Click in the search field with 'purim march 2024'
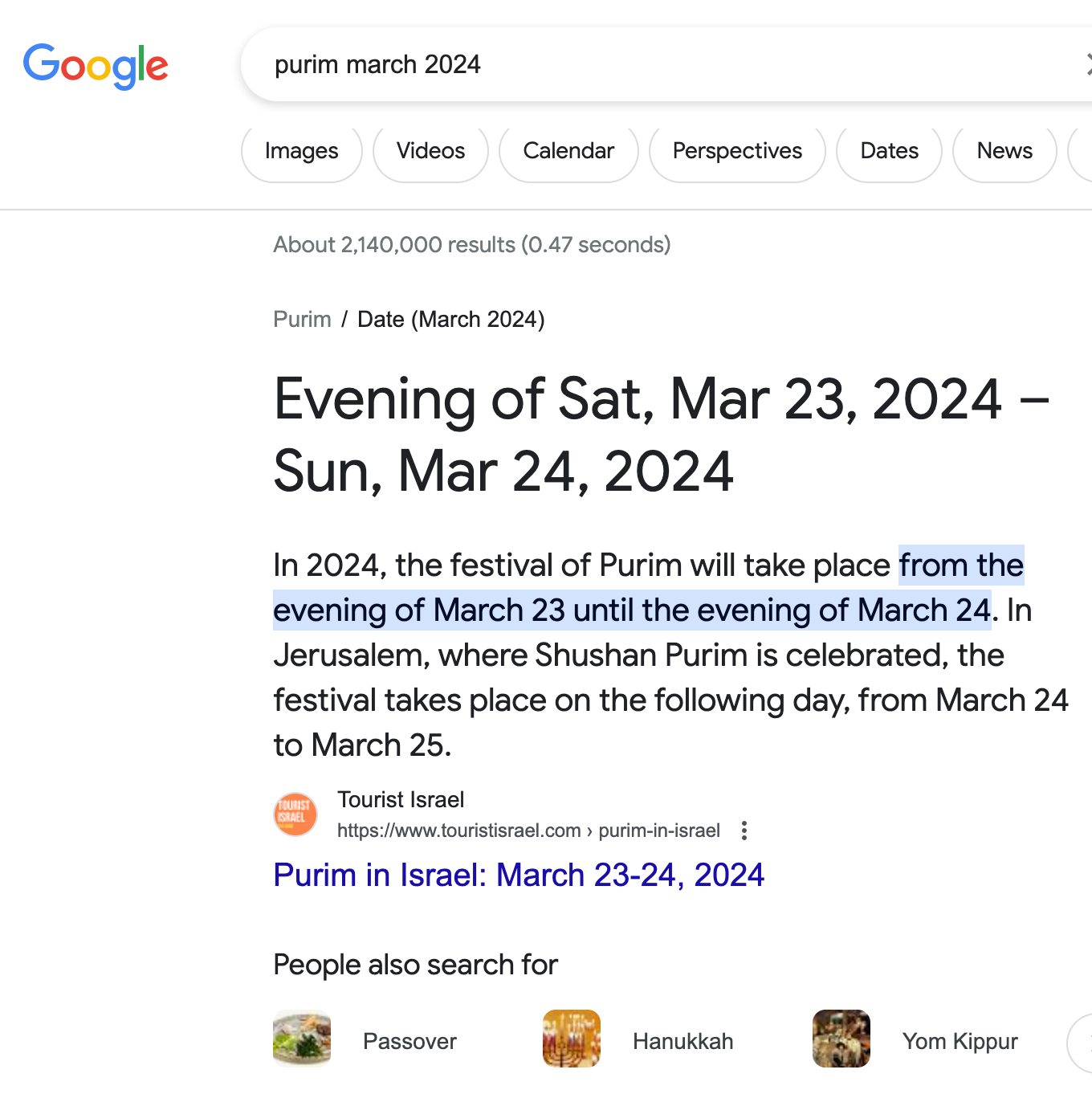Image resolution: width=1092 pixels, height=1094 pixels. [x=642, y=64]
